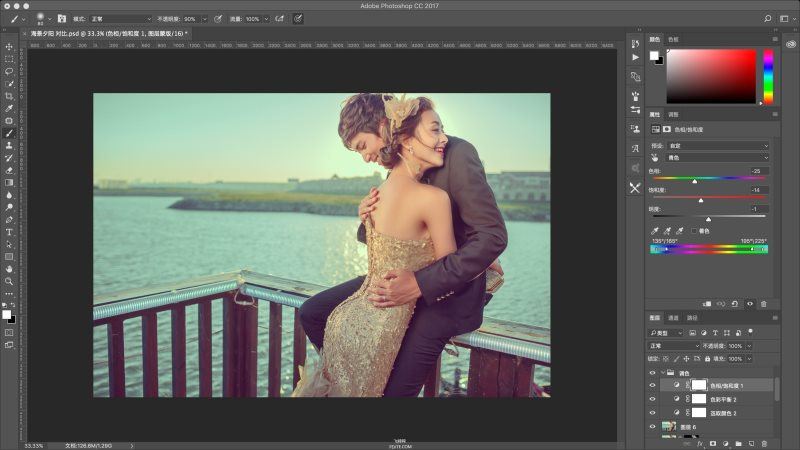Open the flow 100% dropdown arrow
800x450 pixels.
click(266, 19)
